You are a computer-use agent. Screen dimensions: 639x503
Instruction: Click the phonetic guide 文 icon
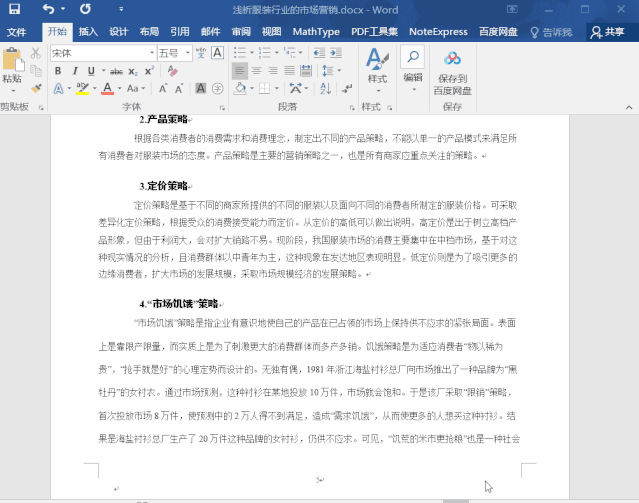coord(201,53)
